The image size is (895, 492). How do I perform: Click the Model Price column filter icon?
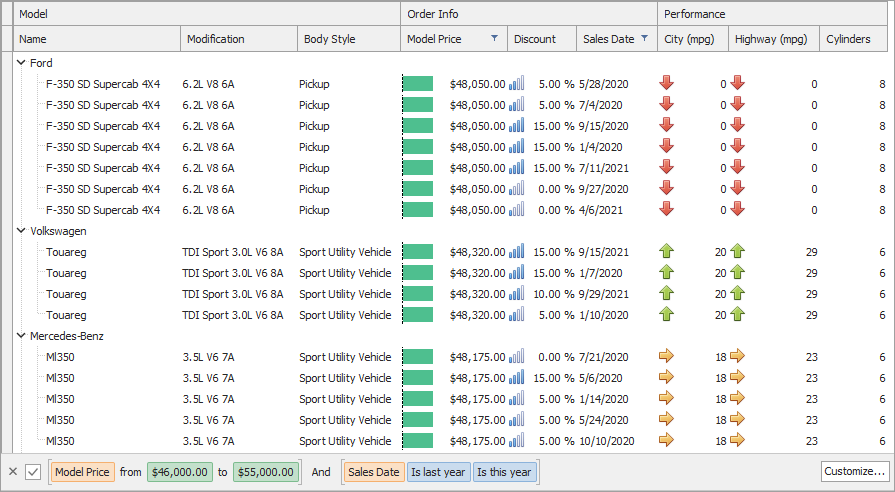(494, 39)
